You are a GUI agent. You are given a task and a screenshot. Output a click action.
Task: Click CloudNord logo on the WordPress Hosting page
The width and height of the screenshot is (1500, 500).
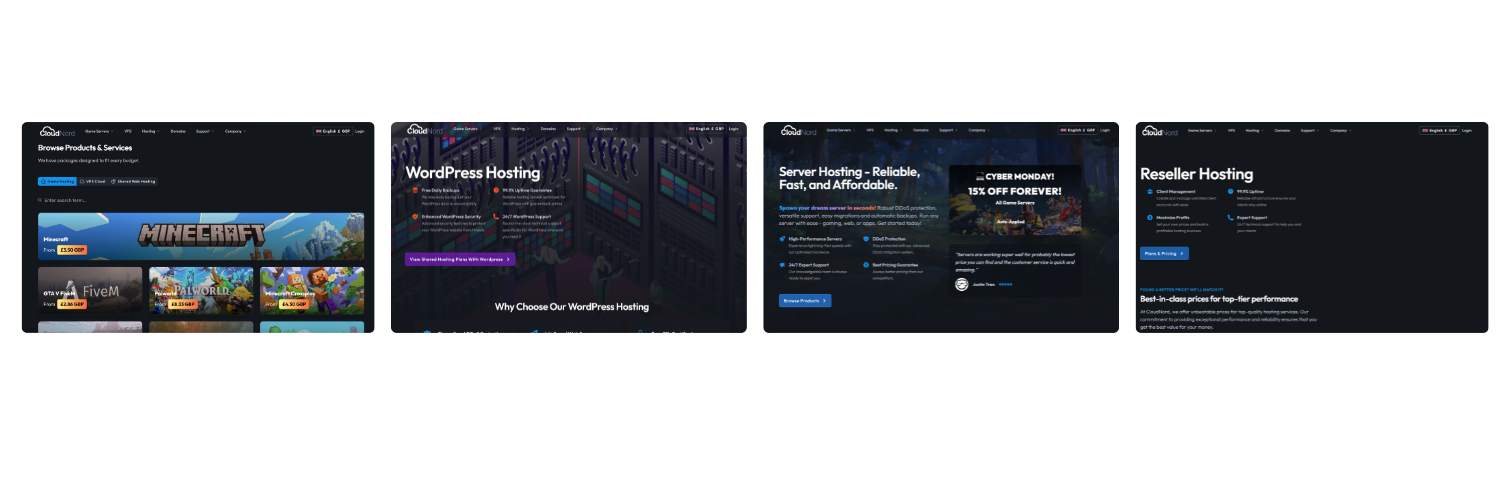coord(425,129)
